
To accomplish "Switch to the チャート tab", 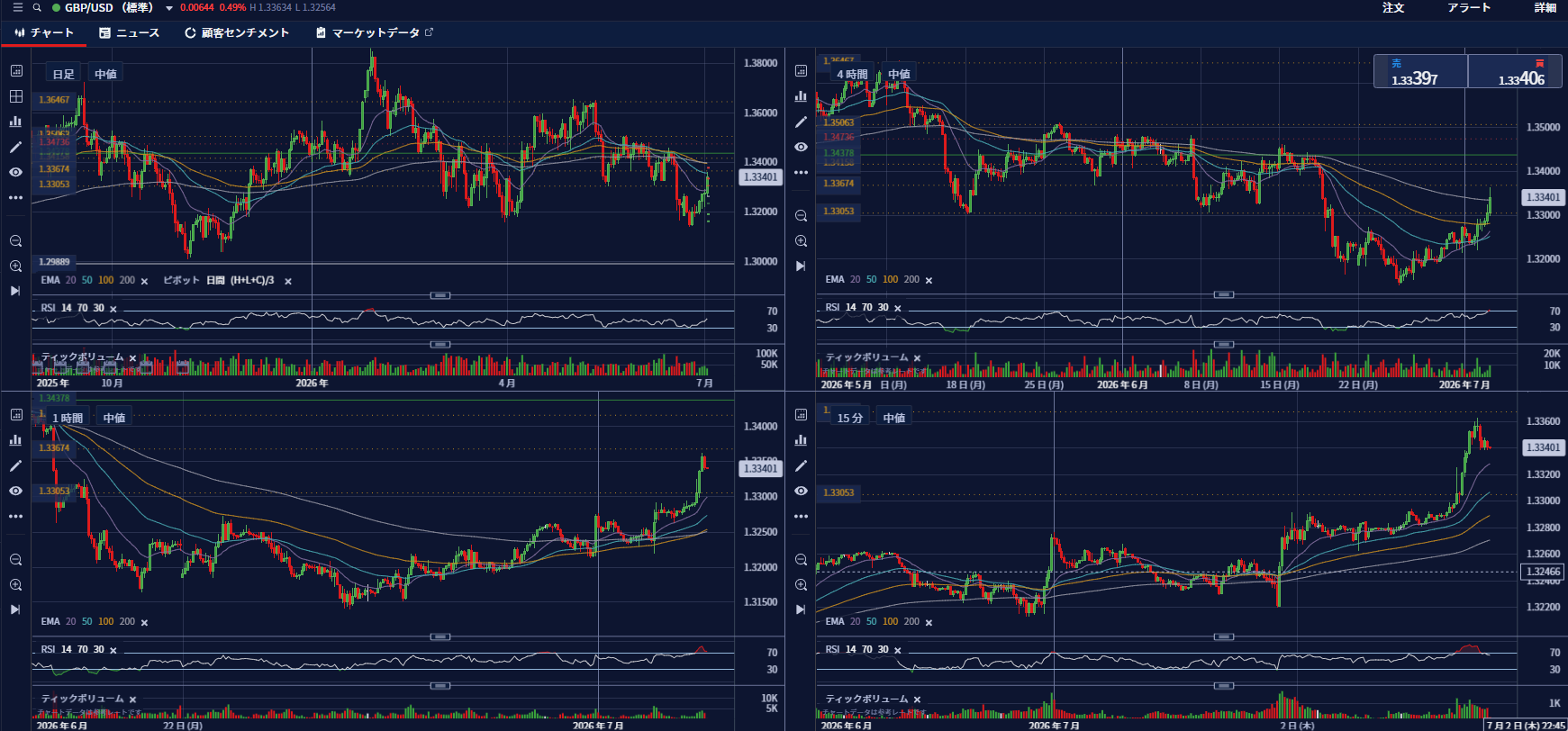I will [44, 32].
